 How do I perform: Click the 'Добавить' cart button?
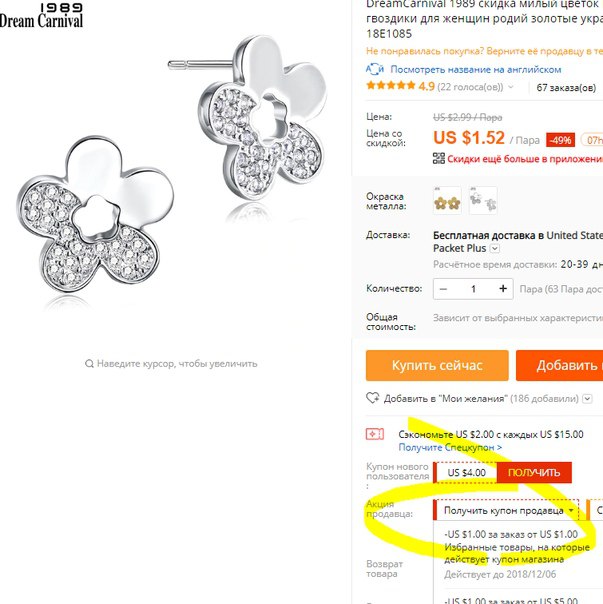[559, 365]
